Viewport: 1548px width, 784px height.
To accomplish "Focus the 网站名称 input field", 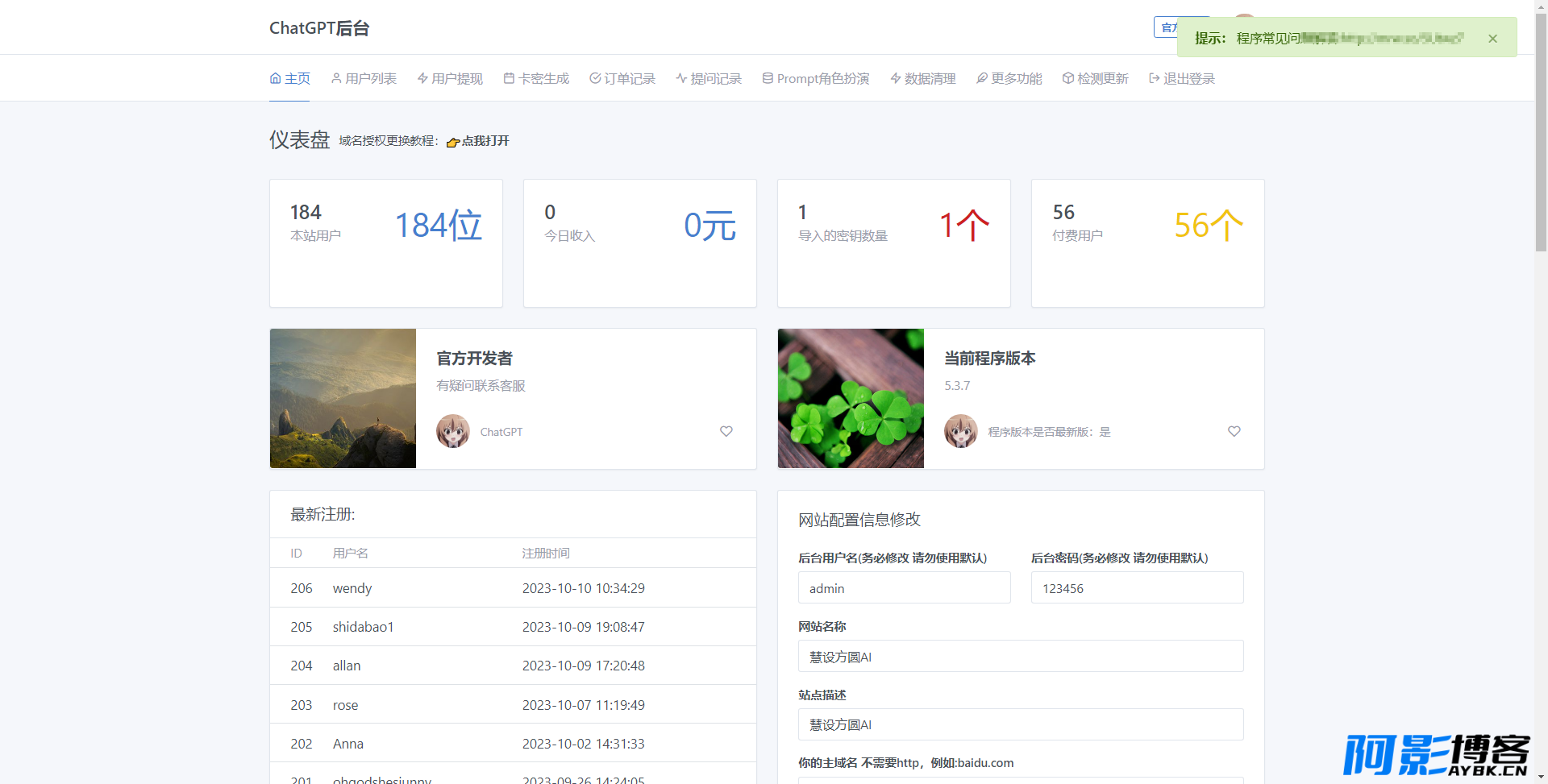I will [x=1021, y=657].
